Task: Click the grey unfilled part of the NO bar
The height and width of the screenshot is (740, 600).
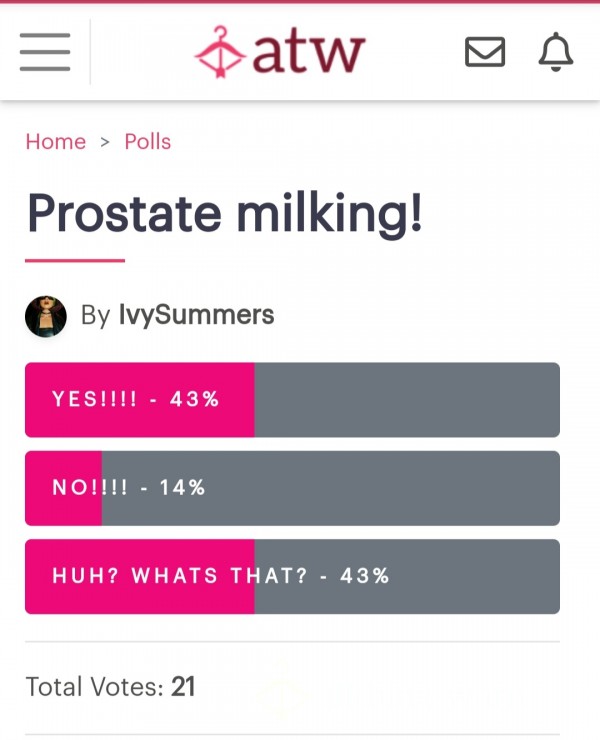Action: [x=331, y=488]
